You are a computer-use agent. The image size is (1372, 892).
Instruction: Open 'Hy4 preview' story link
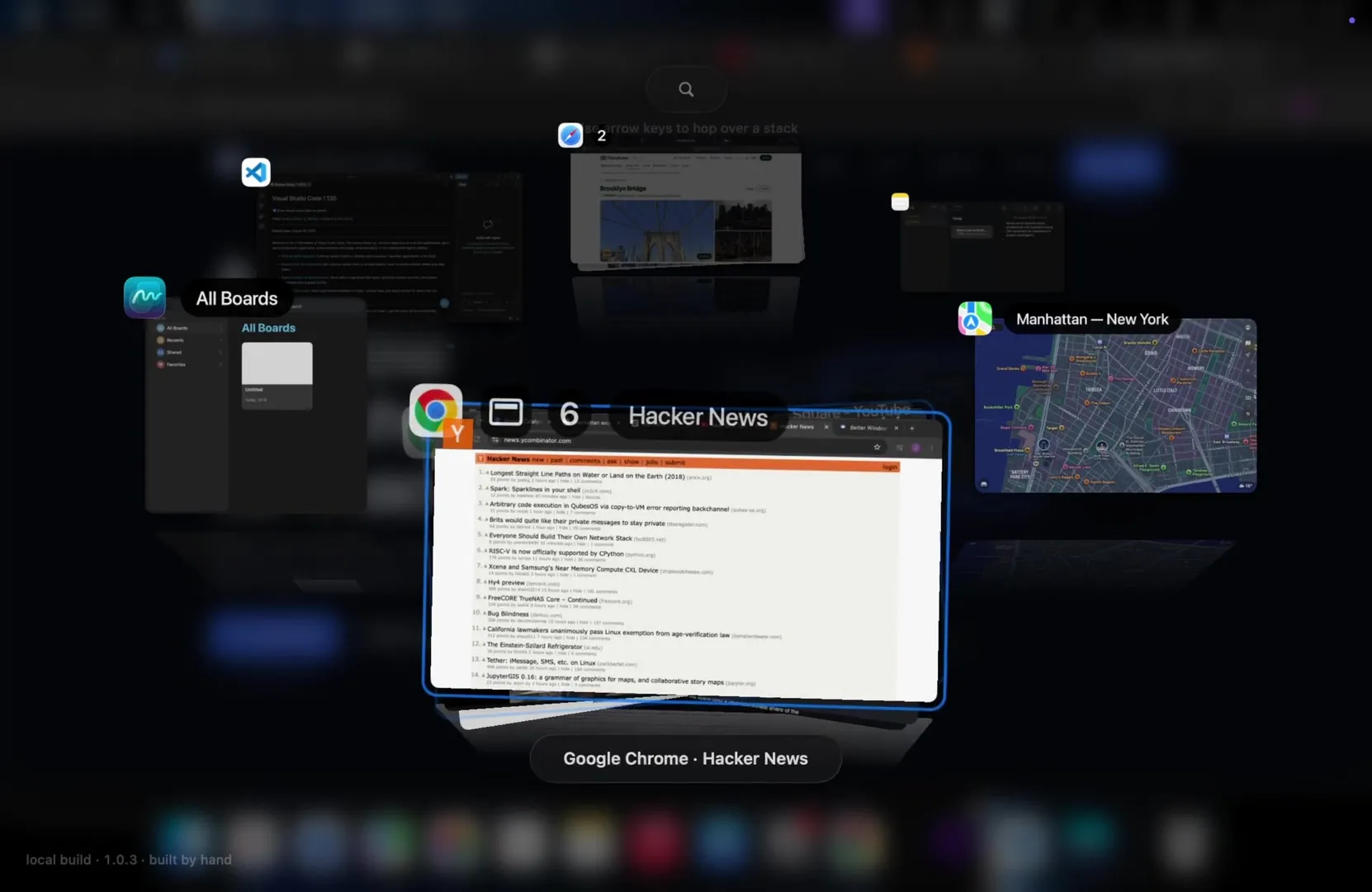tap(506, 582)
